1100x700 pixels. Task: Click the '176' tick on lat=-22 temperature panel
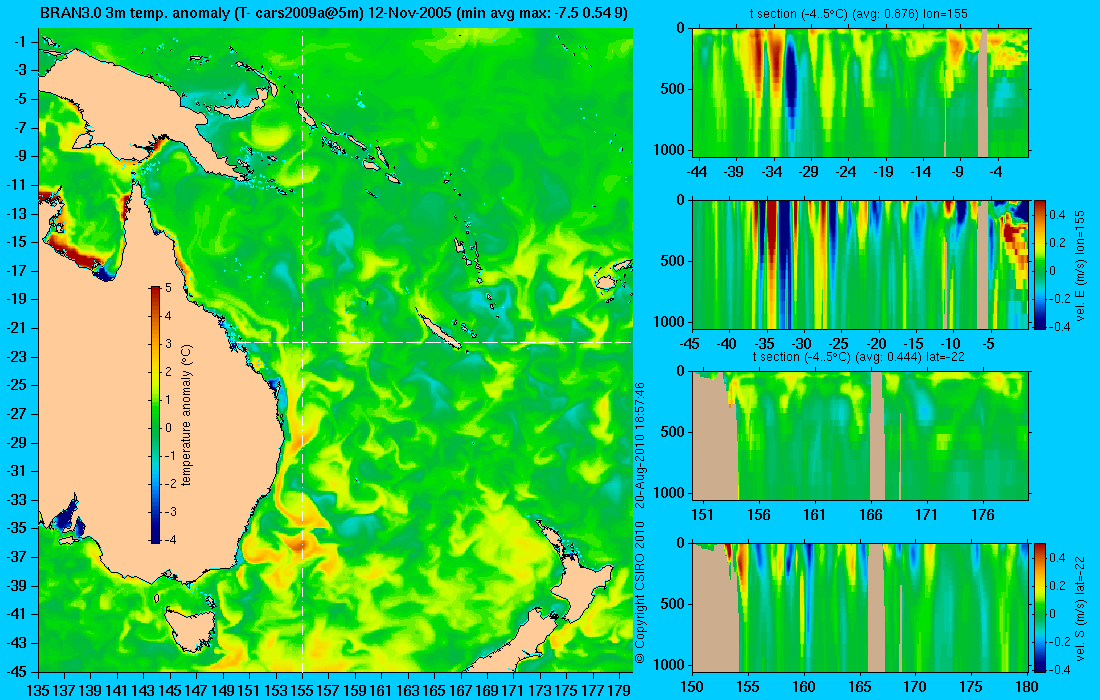click(x=983, y=515)
